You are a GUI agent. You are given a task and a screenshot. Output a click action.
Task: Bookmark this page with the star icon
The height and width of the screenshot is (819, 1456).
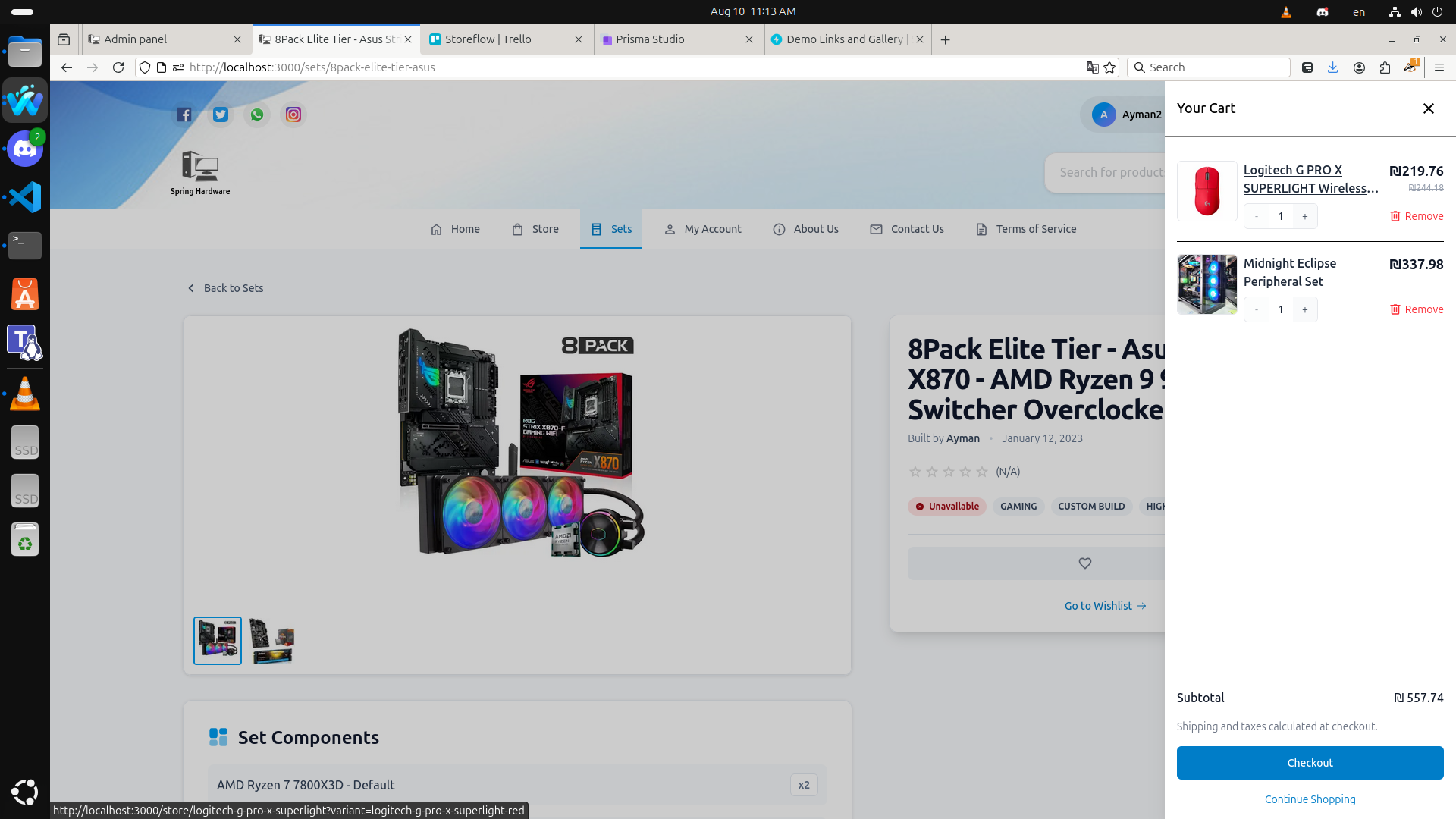coord(1110,67)
